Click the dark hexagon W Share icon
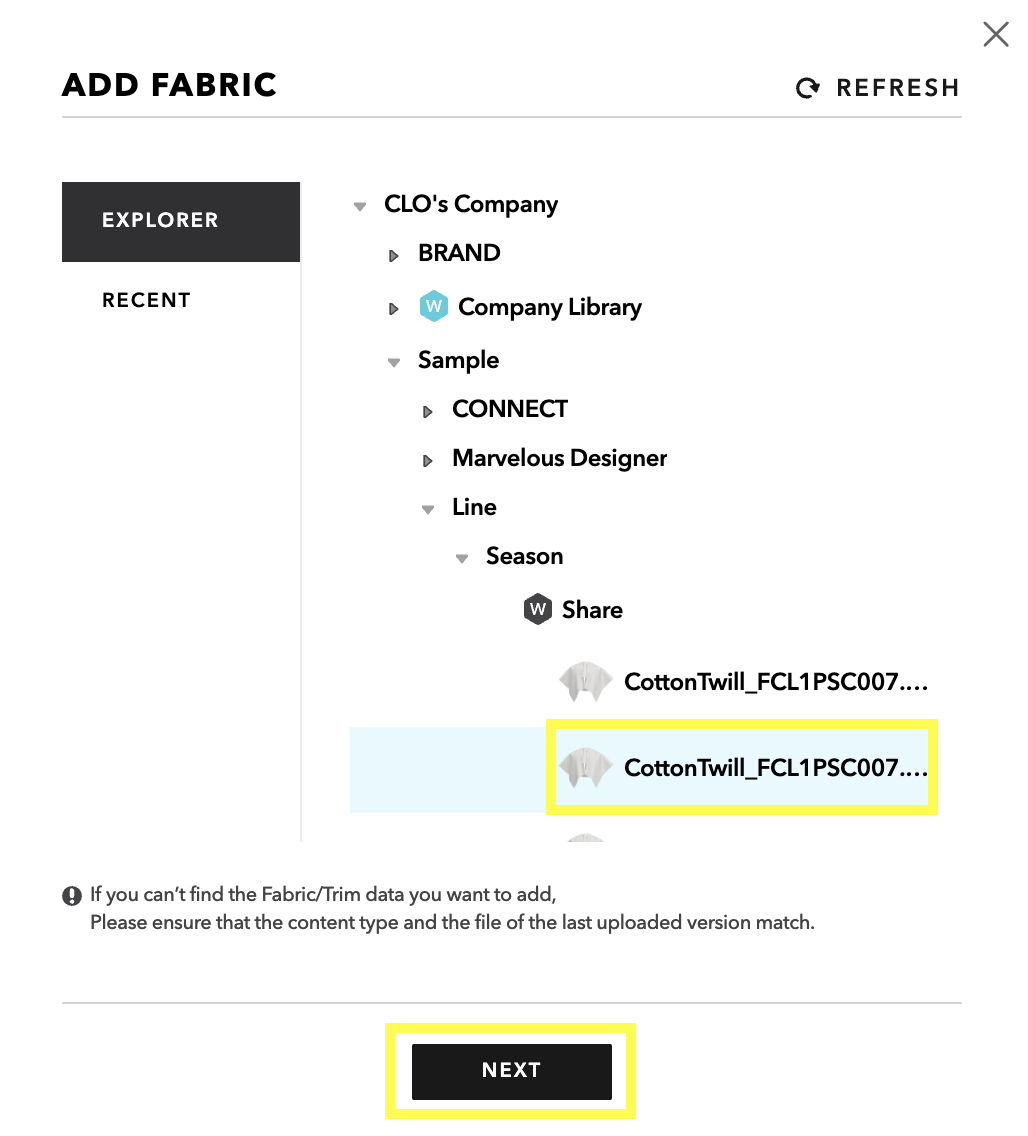This screenshot has height=1136, width=1028. point(538,609)
